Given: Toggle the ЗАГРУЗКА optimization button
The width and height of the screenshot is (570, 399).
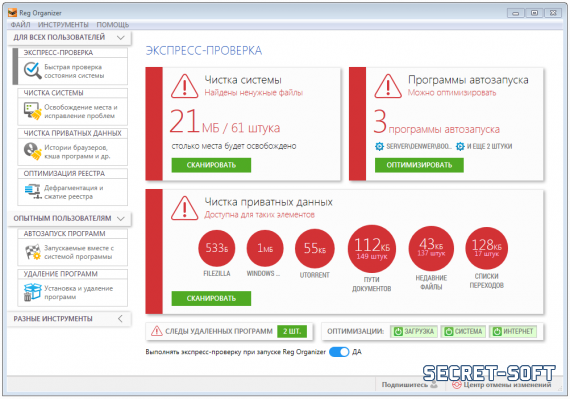Looking at the screenshot, I should click(x=414, y=331).
